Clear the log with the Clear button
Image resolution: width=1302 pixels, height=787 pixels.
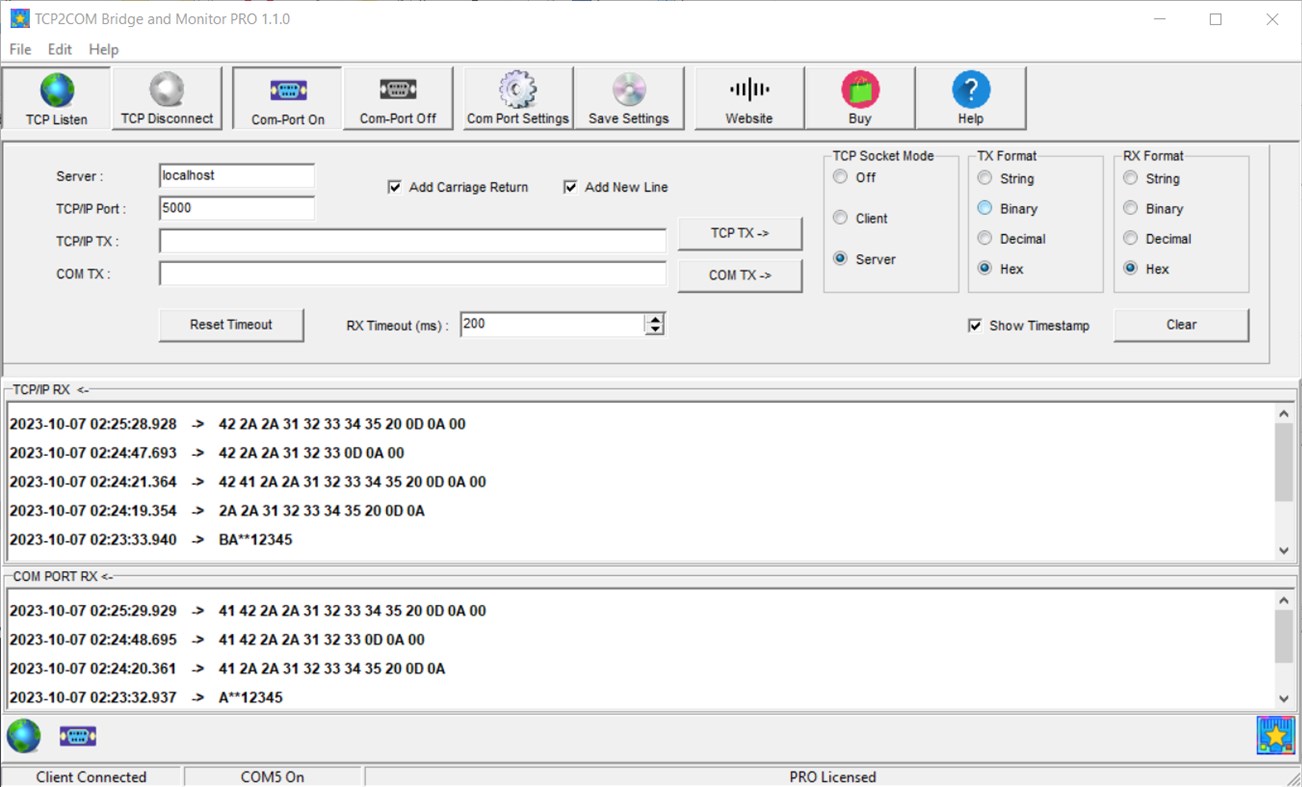[x=1181, y=324]
